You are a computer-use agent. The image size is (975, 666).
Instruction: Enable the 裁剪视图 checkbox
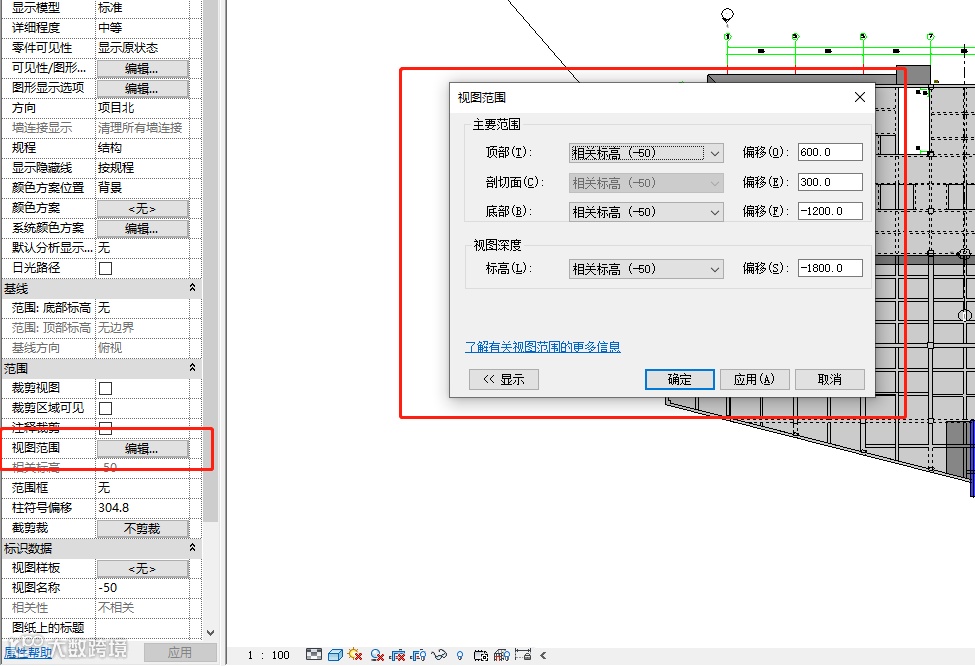pyautogui.click(x=106, y=388)
